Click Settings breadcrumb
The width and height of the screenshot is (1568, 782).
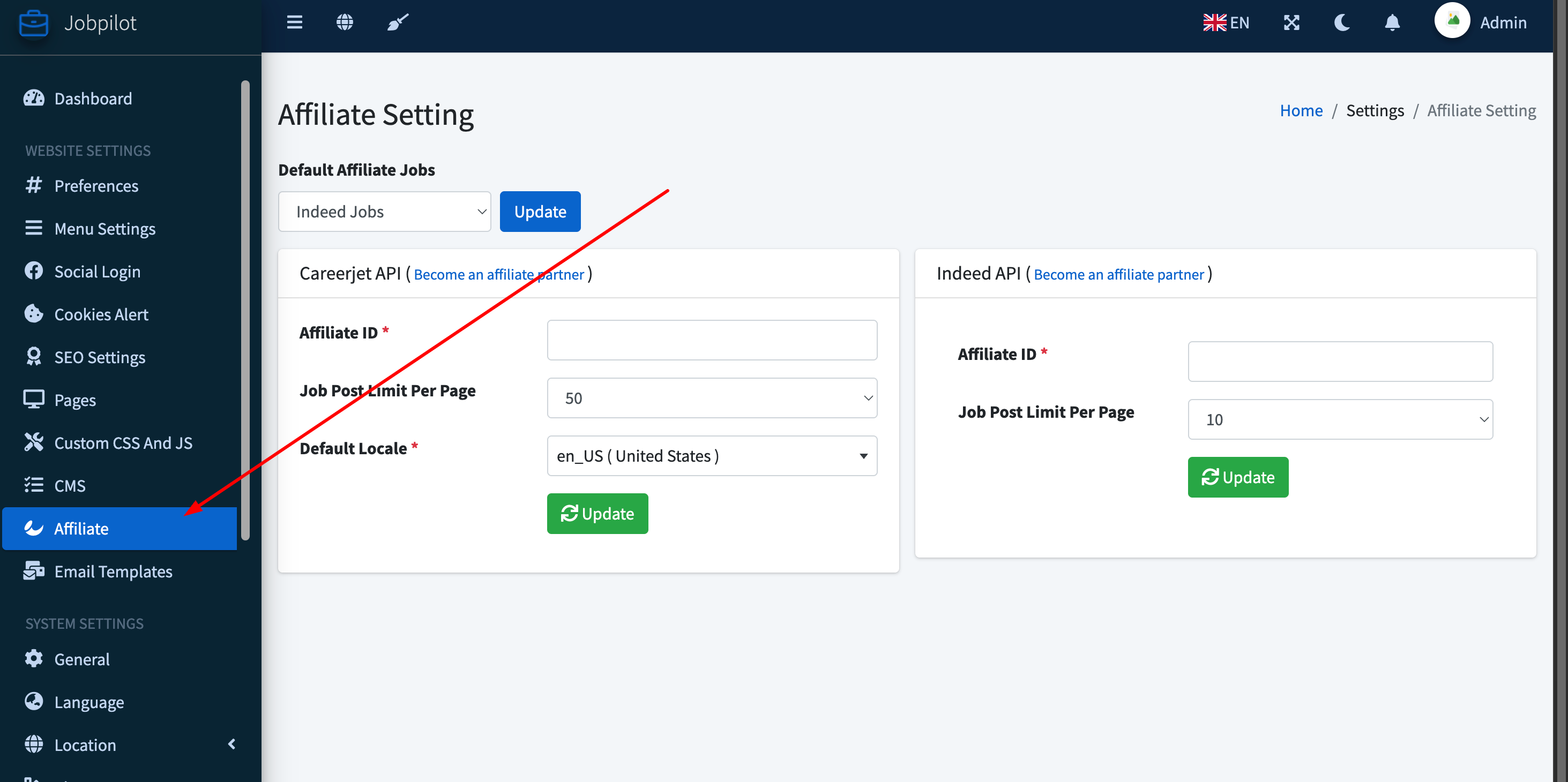[1375, 110]
